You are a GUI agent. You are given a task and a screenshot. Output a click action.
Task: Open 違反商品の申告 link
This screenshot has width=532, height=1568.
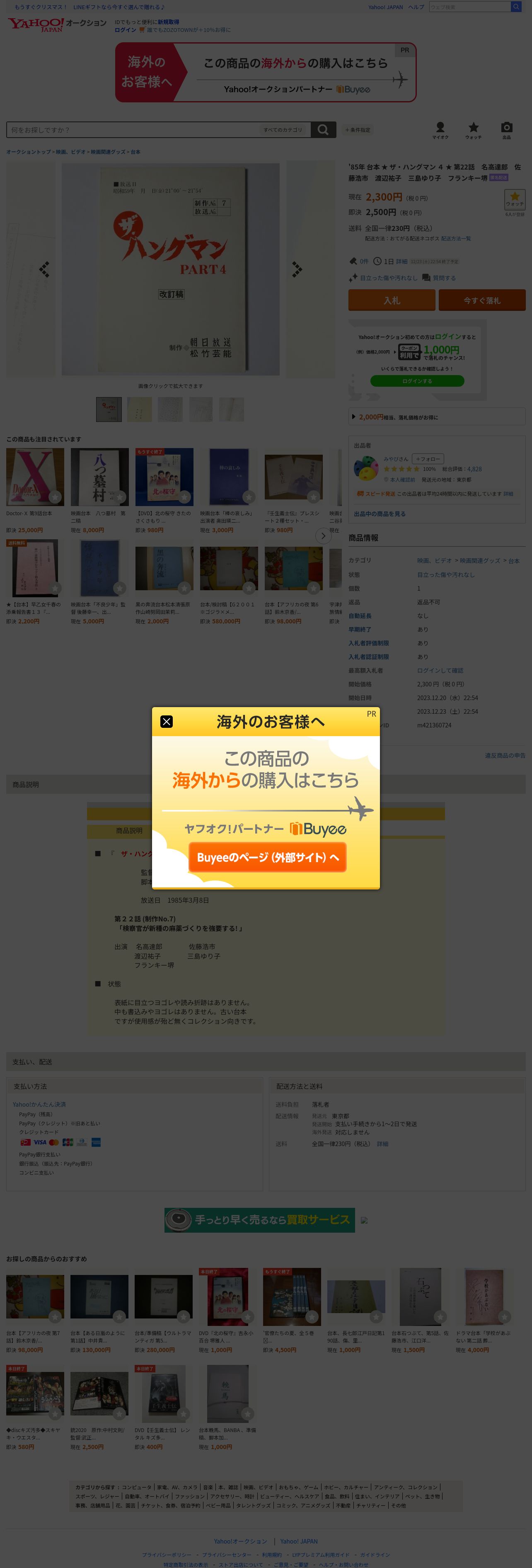(505, 755)
